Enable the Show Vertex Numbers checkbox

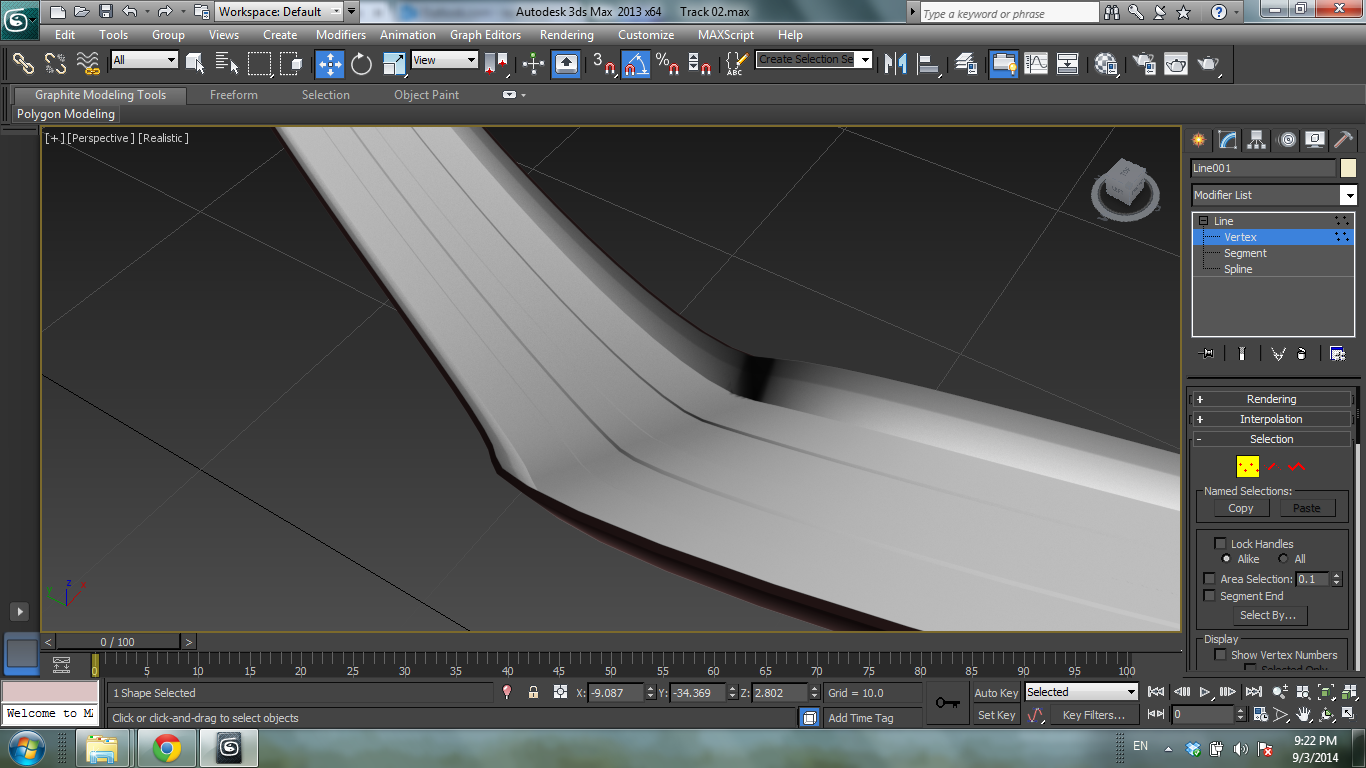click(x=1222, y=654)
